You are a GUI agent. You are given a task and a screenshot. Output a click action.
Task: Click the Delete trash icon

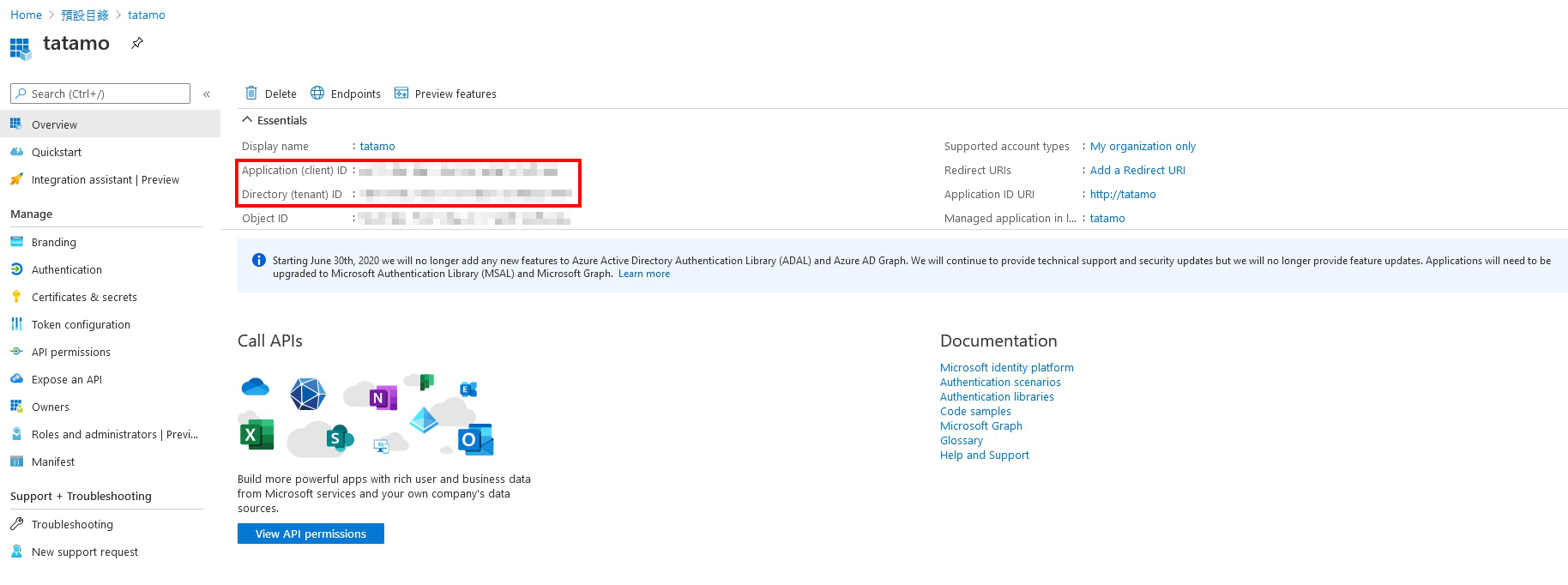(251, 93)
